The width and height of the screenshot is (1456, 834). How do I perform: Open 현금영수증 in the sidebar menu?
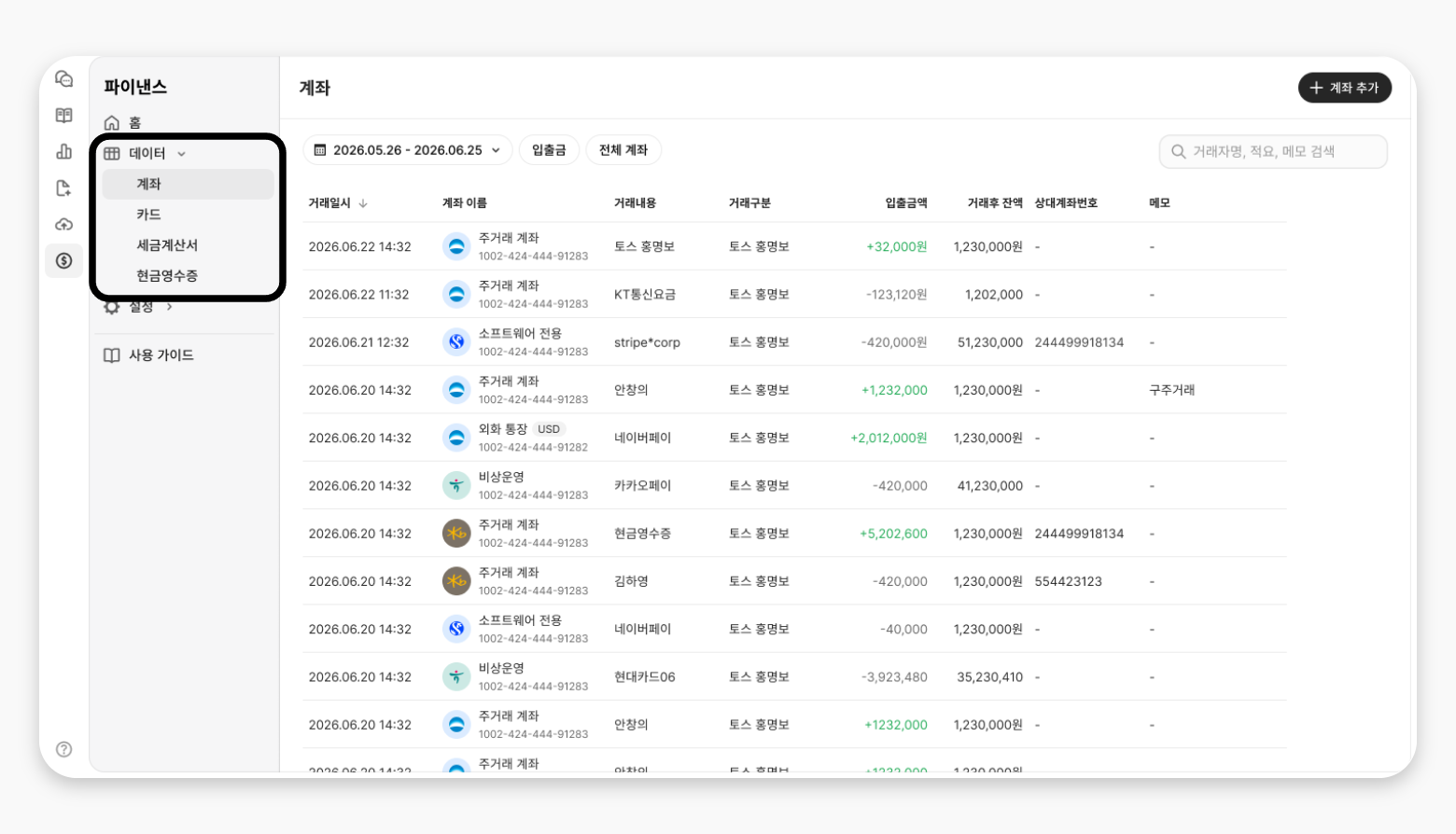click(167, 276)
